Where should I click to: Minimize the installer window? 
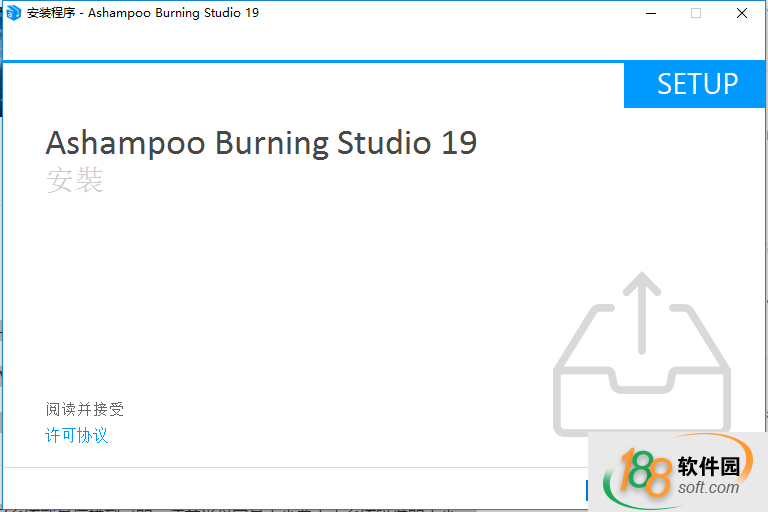coord(650,13)
